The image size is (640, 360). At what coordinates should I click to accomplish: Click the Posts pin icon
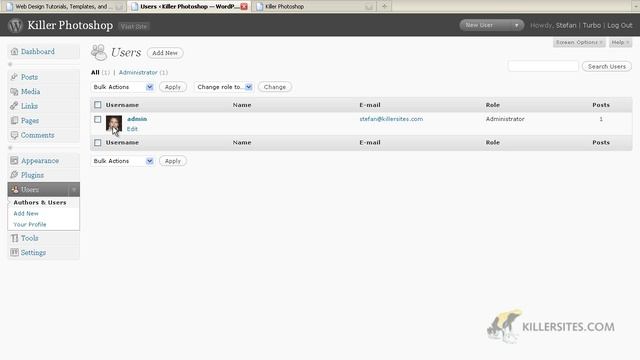tap(14, 77)
